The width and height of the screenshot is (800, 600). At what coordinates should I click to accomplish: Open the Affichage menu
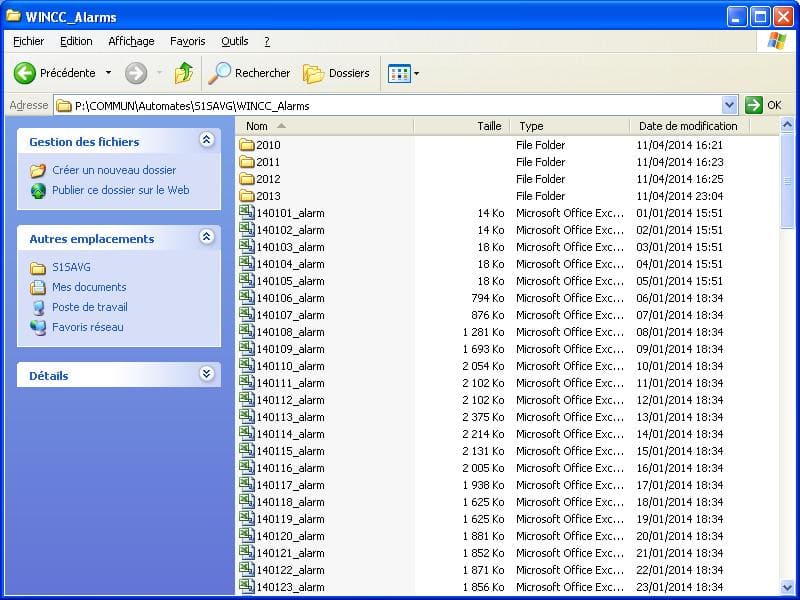[131, 41]
